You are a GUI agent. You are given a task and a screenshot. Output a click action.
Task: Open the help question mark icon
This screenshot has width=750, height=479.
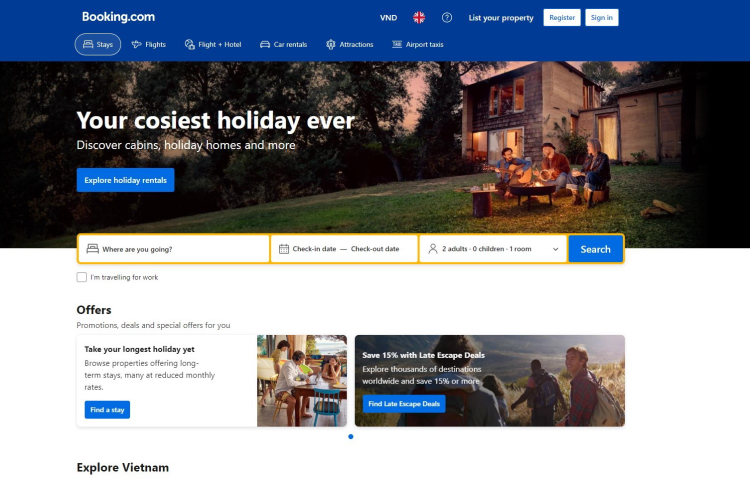447,18
